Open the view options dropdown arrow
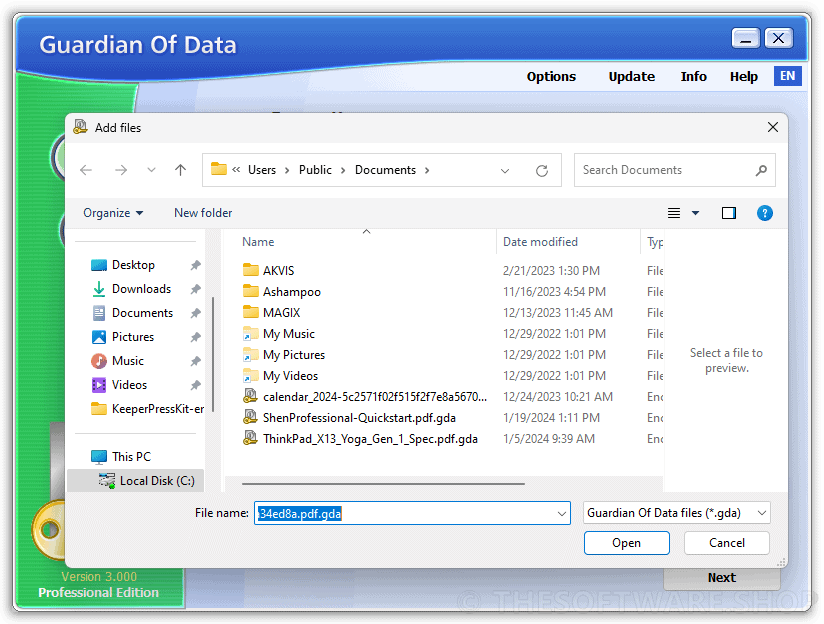The height and width of the screenshot is (624, 824). (695, 213)
